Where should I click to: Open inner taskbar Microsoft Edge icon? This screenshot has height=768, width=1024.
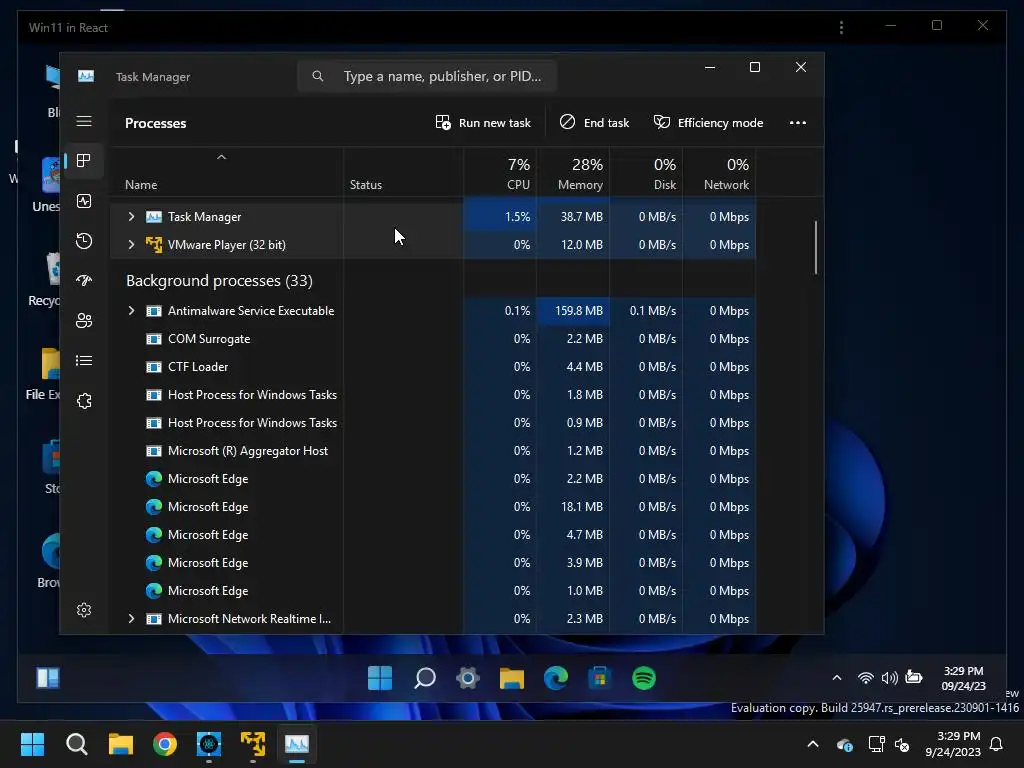point(556,678)
